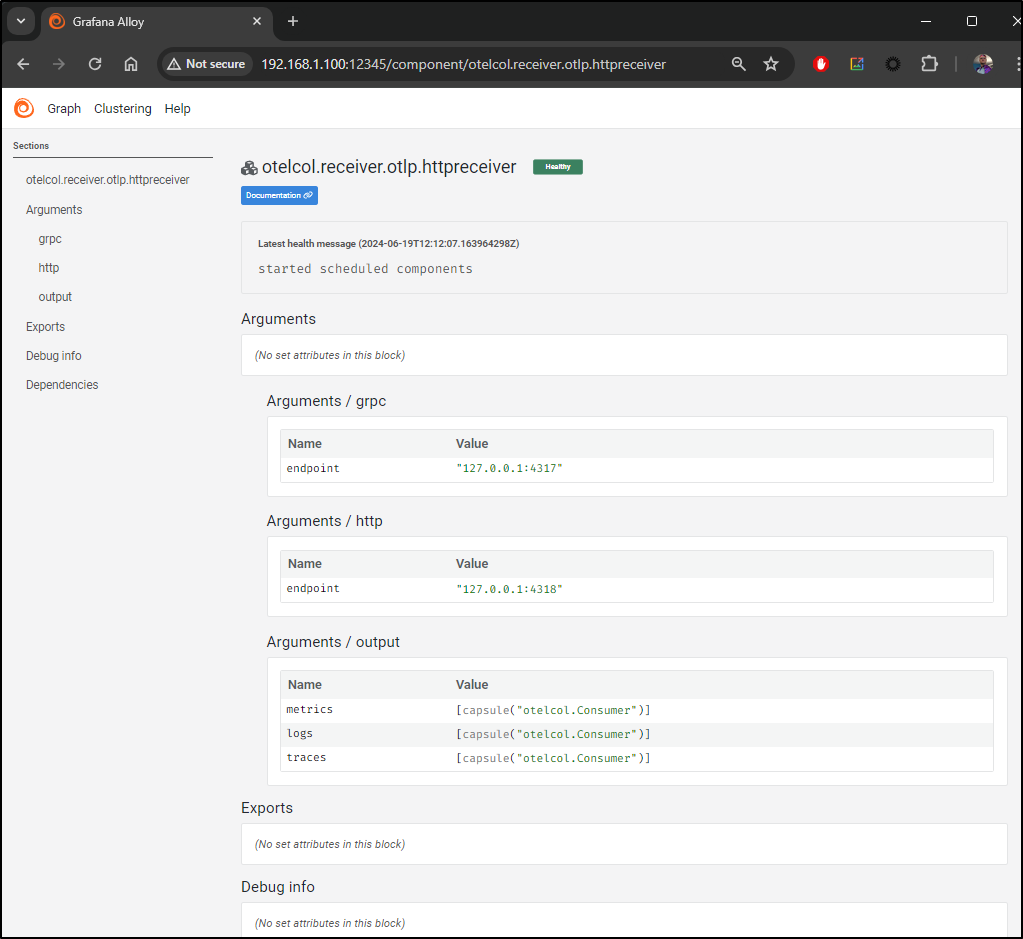
Task: Select the Grafana Alloy browser tab
Action: pos(157,22)
